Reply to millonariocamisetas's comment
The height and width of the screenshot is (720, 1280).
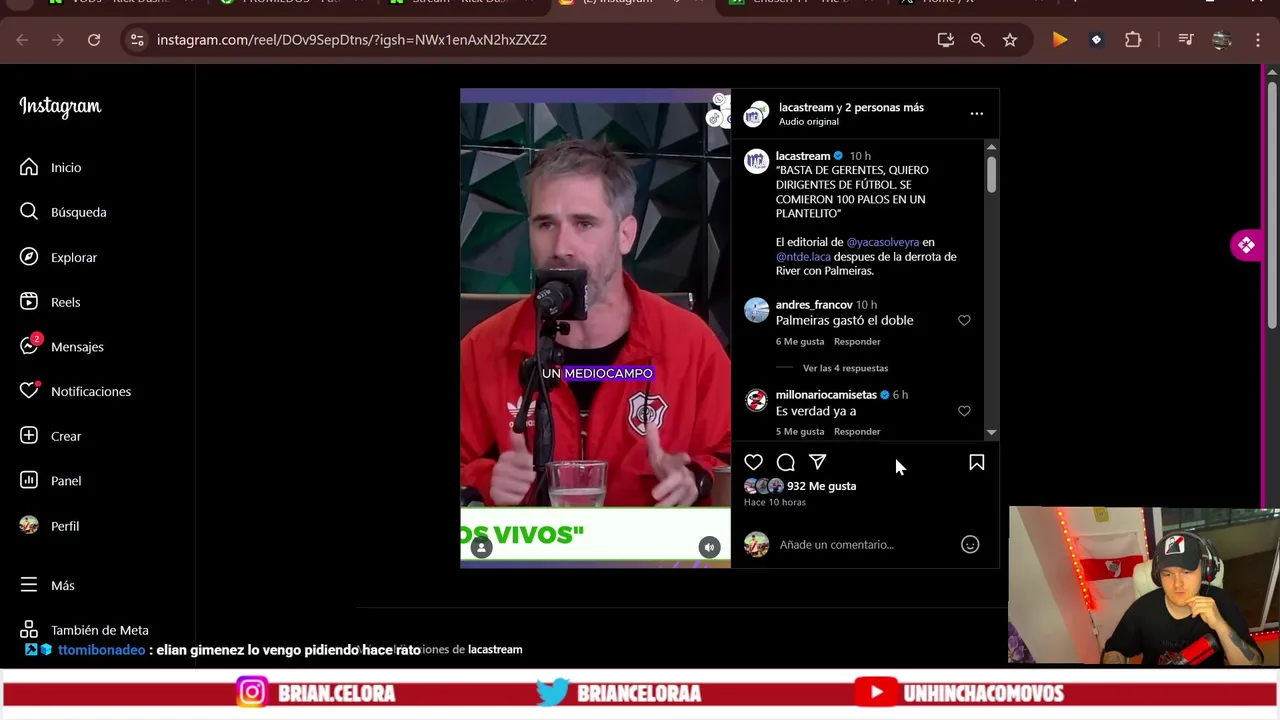[857, 431]
